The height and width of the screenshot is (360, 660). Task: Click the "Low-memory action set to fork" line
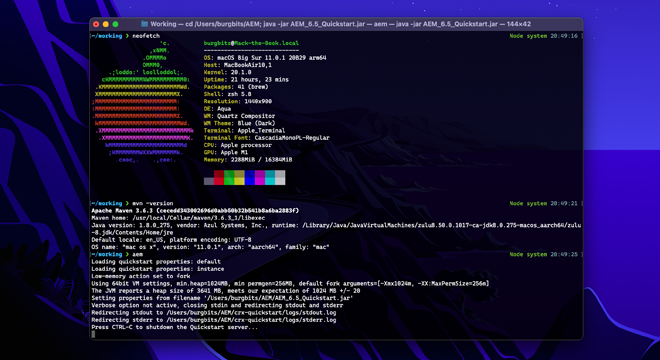[141, 276]
